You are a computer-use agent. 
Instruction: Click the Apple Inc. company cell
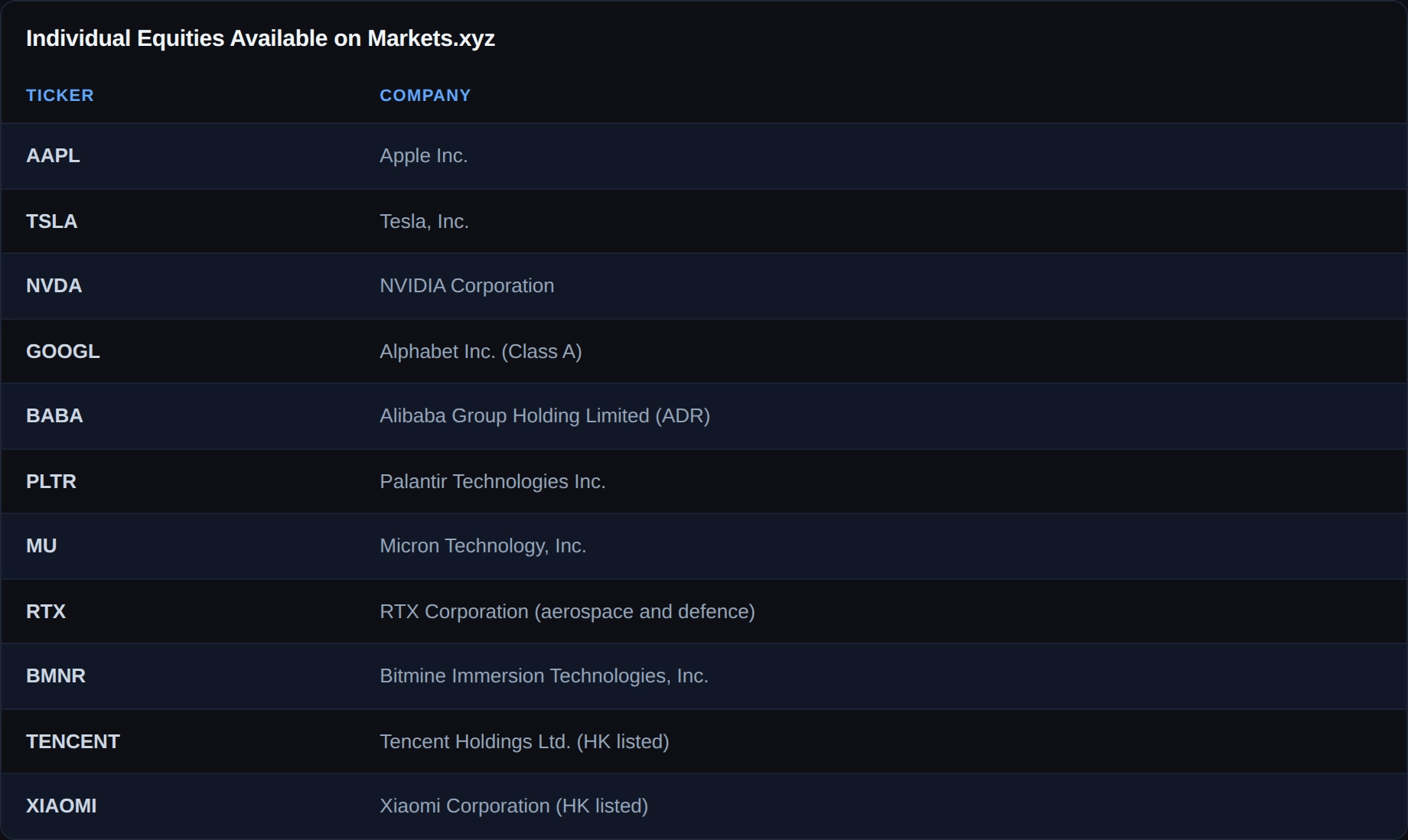tap(424, 155)
